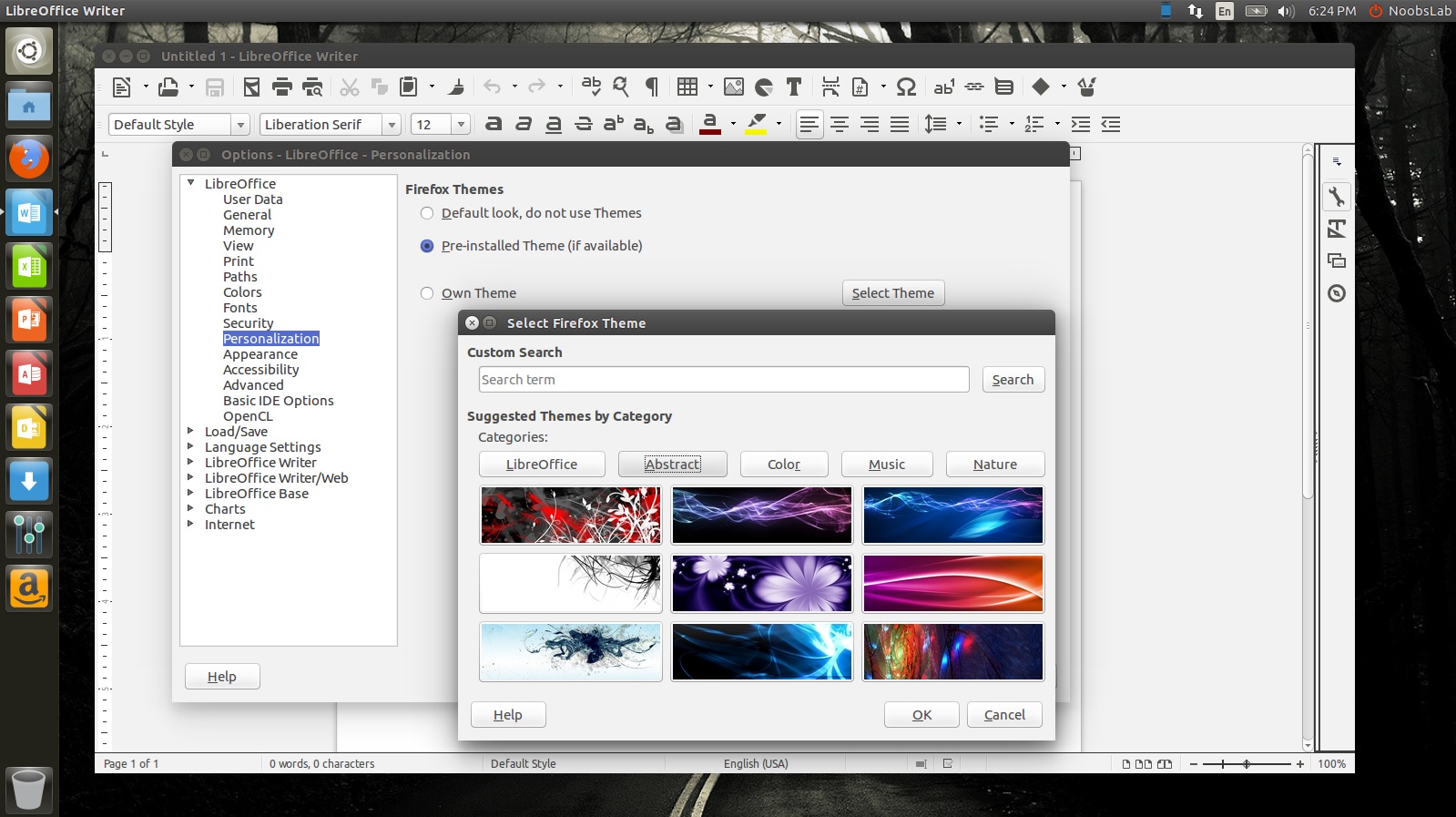Click the Special Character omega icon
Screen dimensions: 1456x817
(906, 87)
